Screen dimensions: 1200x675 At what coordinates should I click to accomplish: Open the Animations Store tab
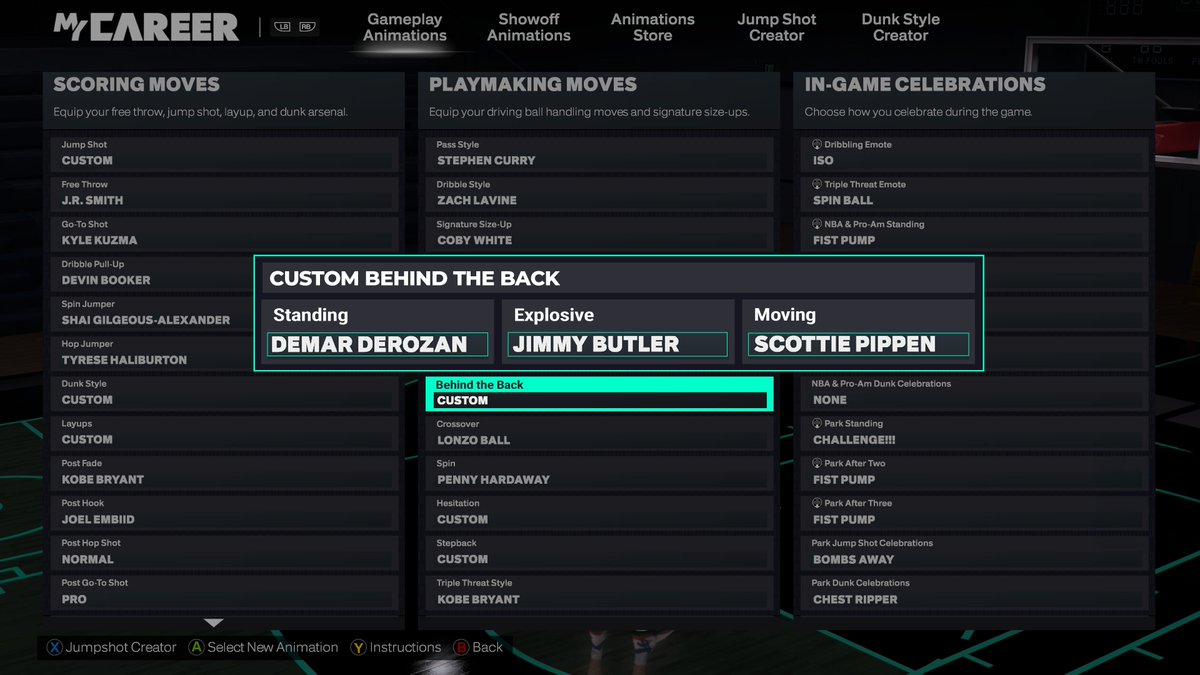[653, 27]
